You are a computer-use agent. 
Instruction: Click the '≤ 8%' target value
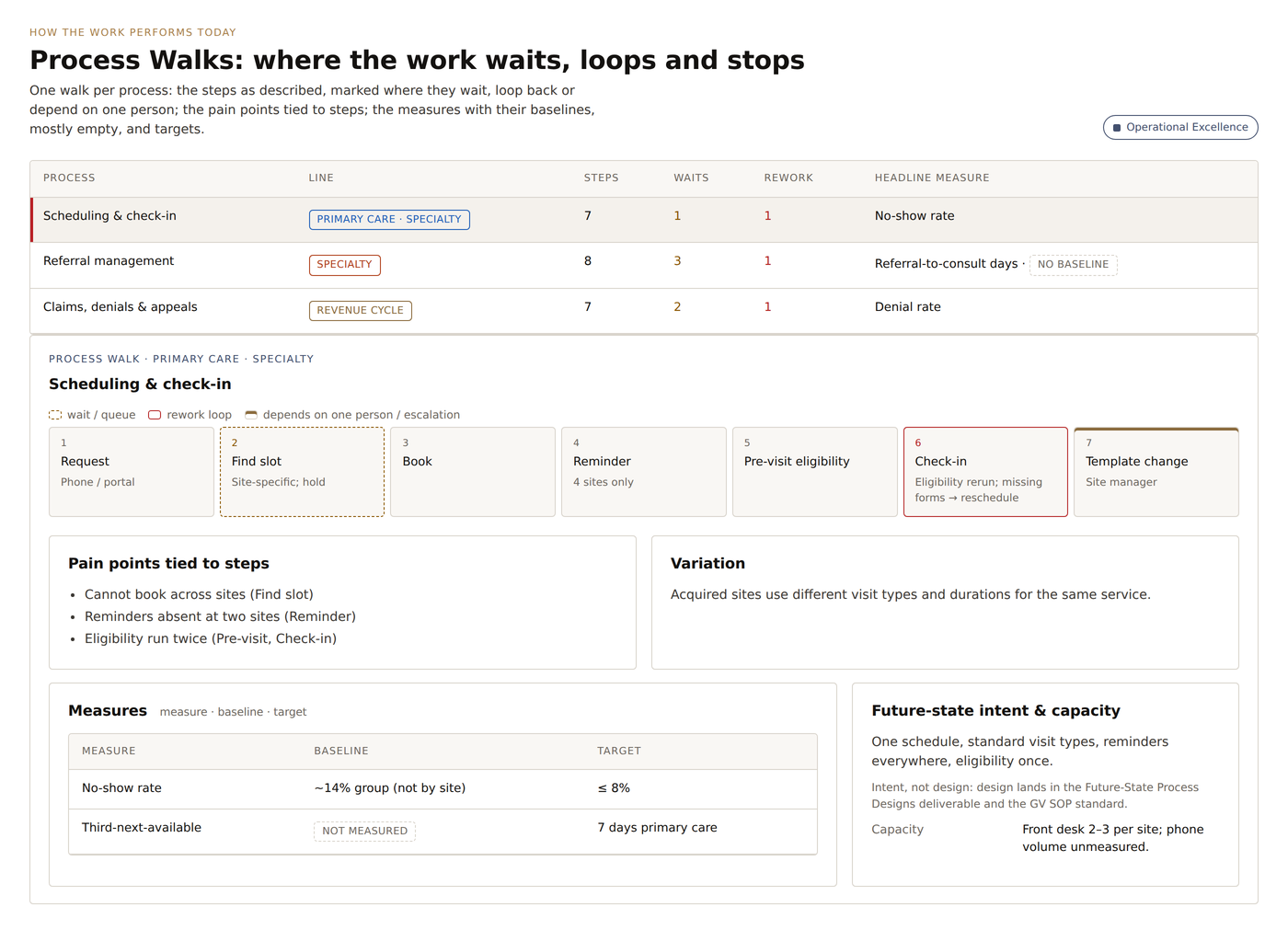click(x=614, y=788)
